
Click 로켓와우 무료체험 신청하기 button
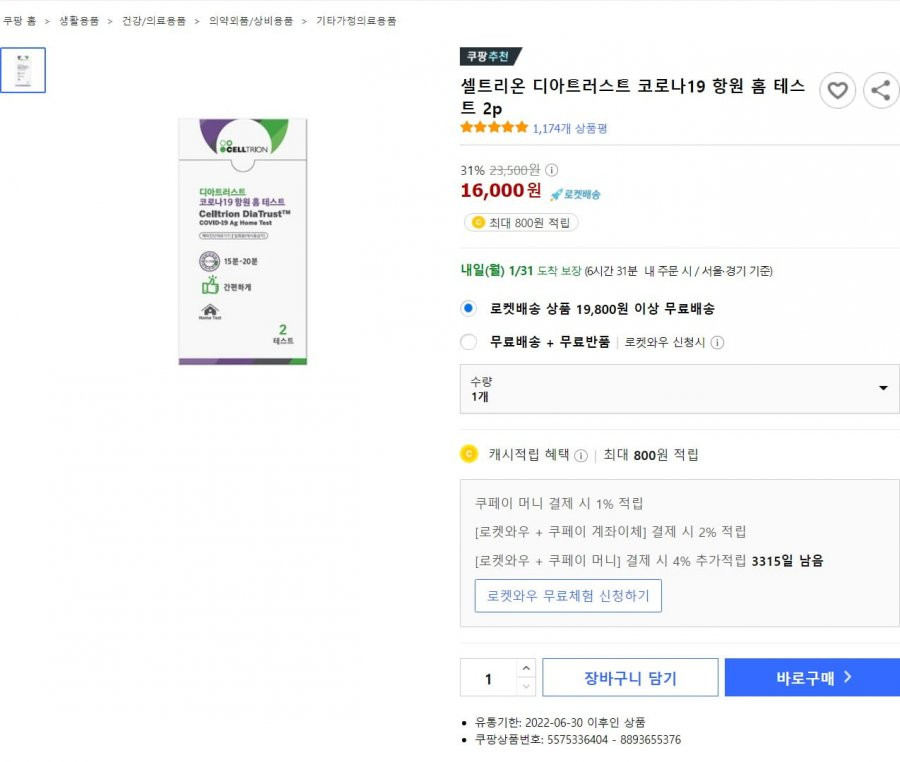568,596
